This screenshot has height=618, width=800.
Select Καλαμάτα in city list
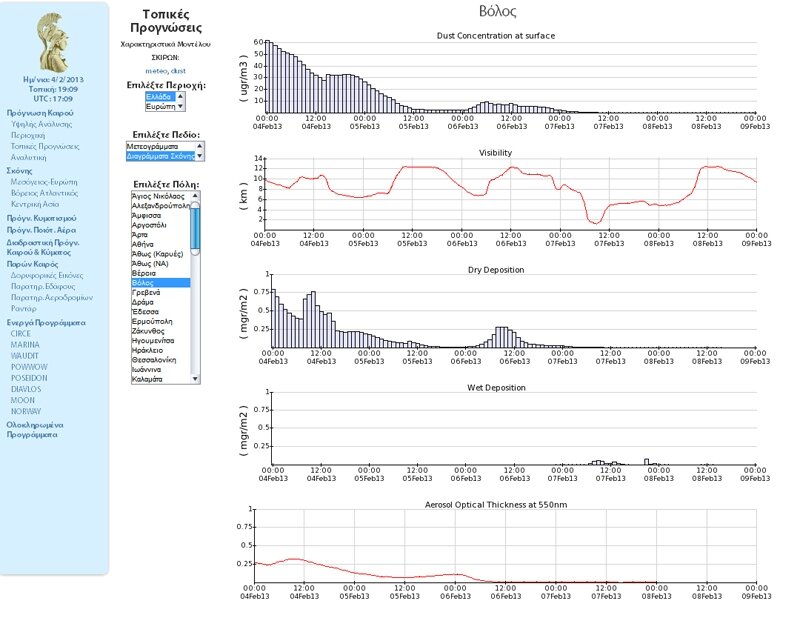point(161,379)
